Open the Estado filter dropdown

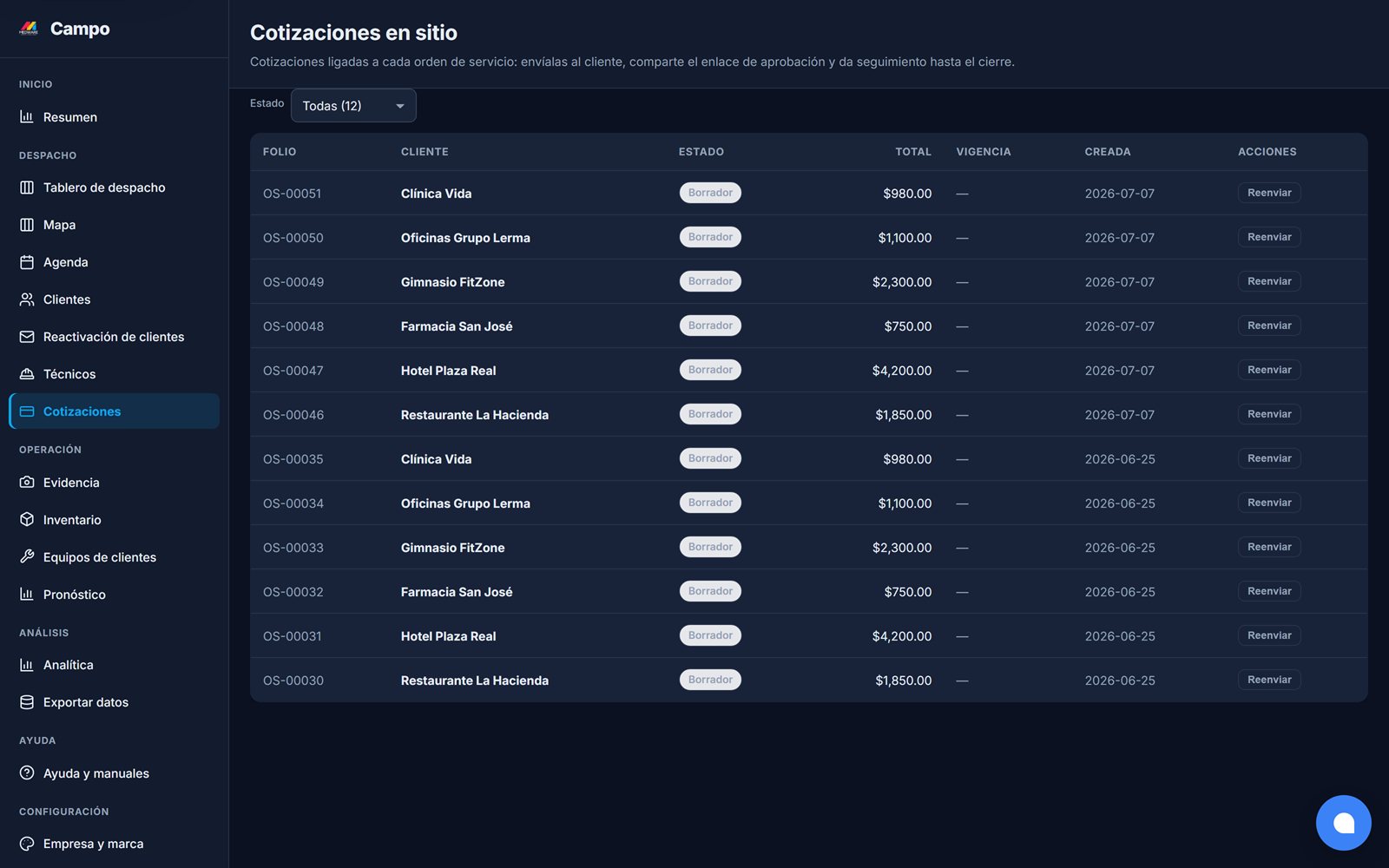(353, 106)
